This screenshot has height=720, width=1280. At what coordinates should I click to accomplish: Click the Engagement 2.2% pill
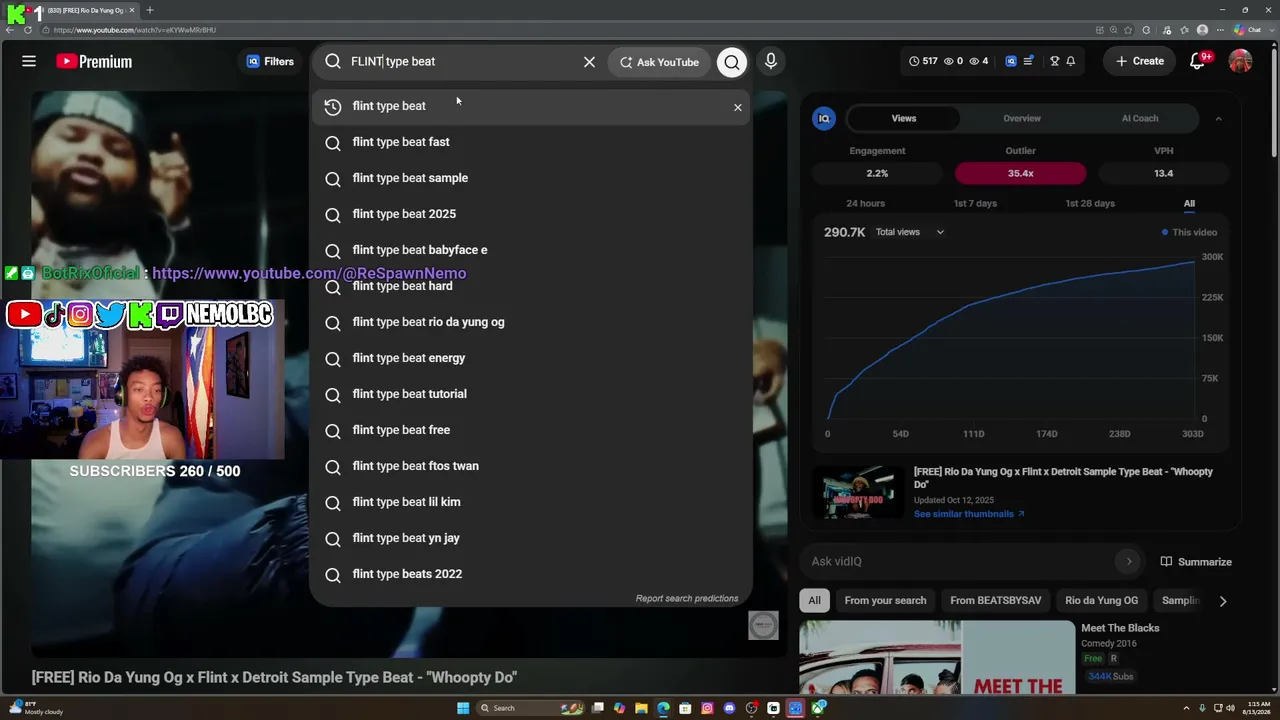(x=877, y=173)
